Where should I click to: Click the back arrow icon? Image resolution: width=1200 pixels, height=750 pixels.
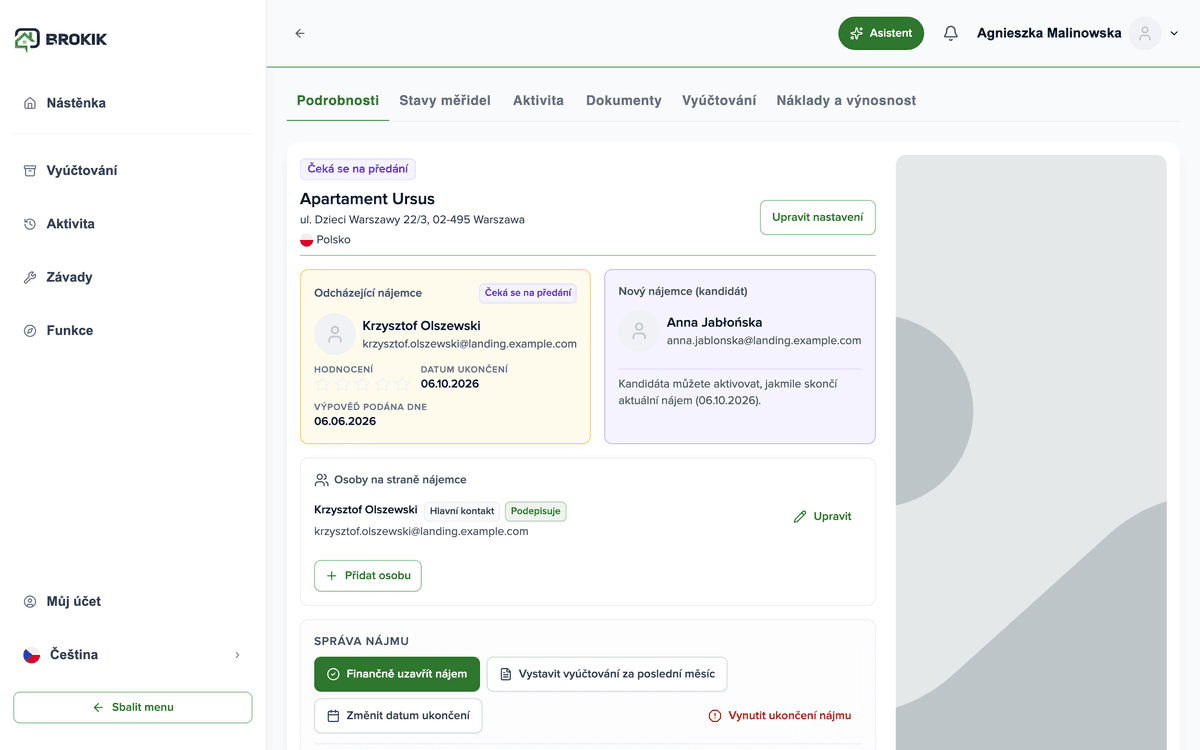[x=300, y=33]
